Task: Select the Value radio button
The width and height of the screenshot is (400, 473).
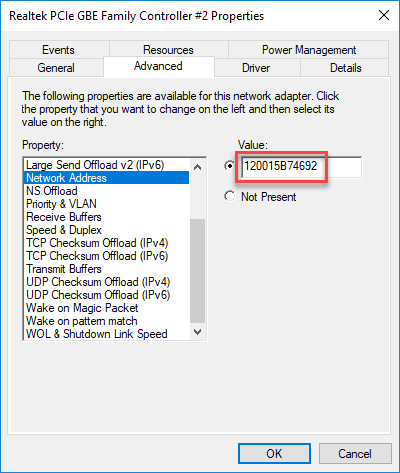Action: point(230,165)
